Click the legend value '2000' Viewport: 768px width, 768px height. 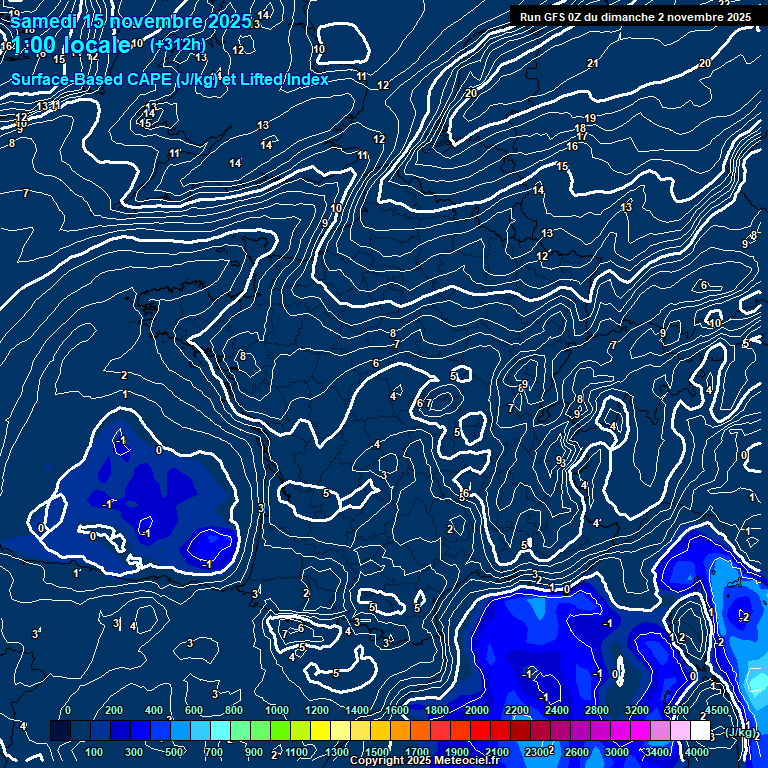click(477, 710)
